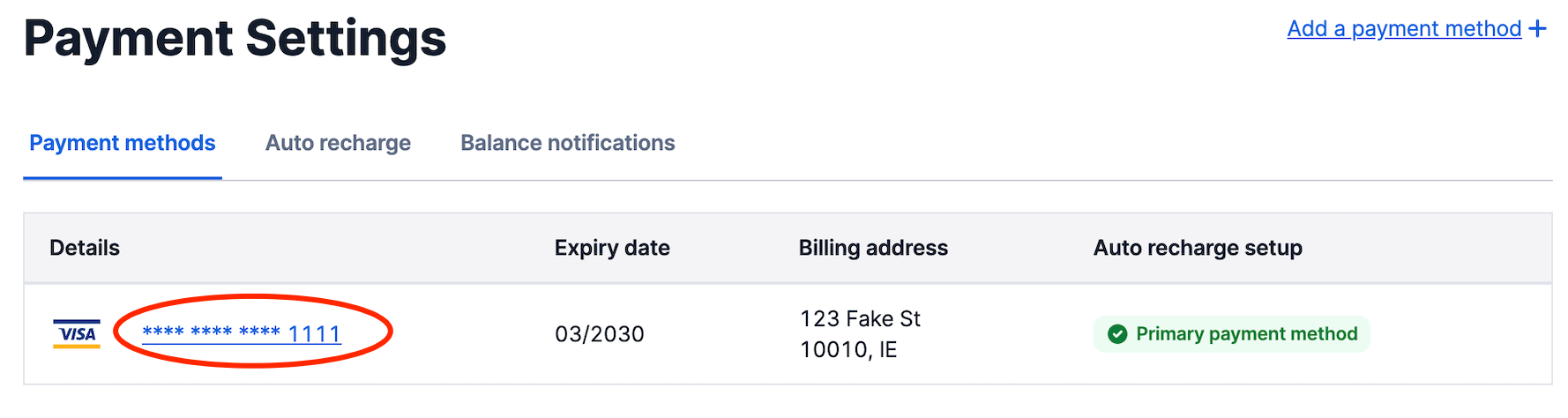Click the Billing address column header
The height and width of the screenshot is (418, 1568).
[x=873, y=248]
